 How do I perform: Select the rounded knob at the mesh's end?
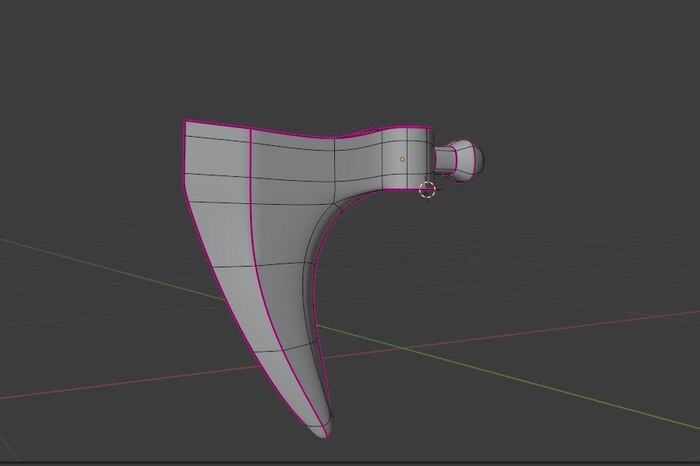(467, 160)
